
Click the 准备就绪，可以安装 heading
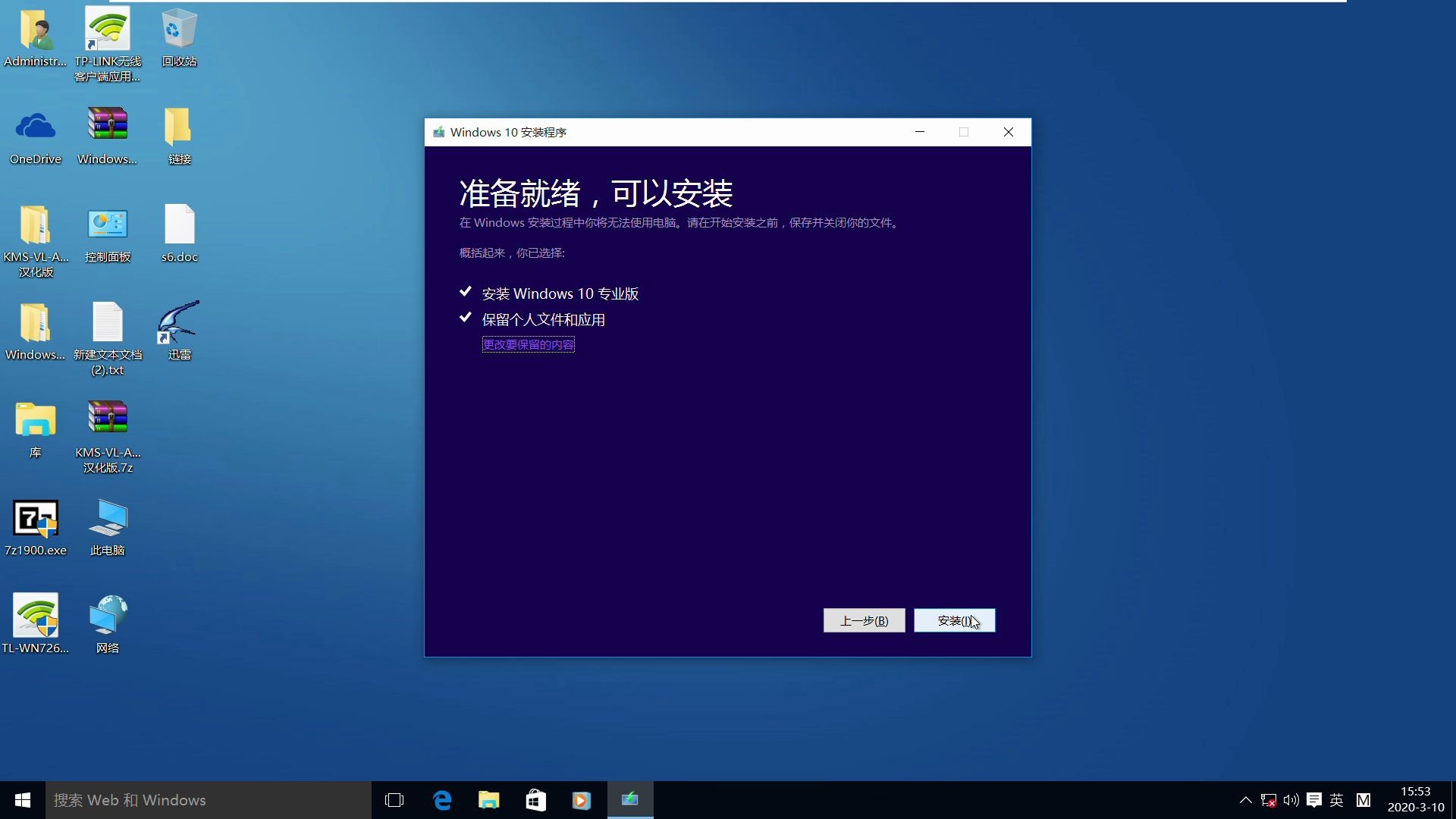[x=596, y=193]
